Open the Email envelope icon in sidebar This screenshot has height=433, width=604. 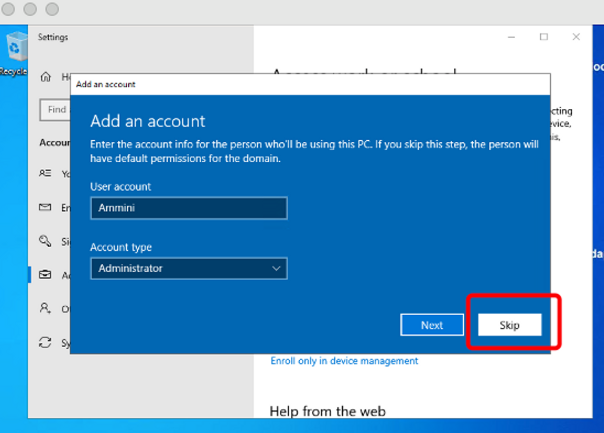pyautogui.click(x=45, y=207)
